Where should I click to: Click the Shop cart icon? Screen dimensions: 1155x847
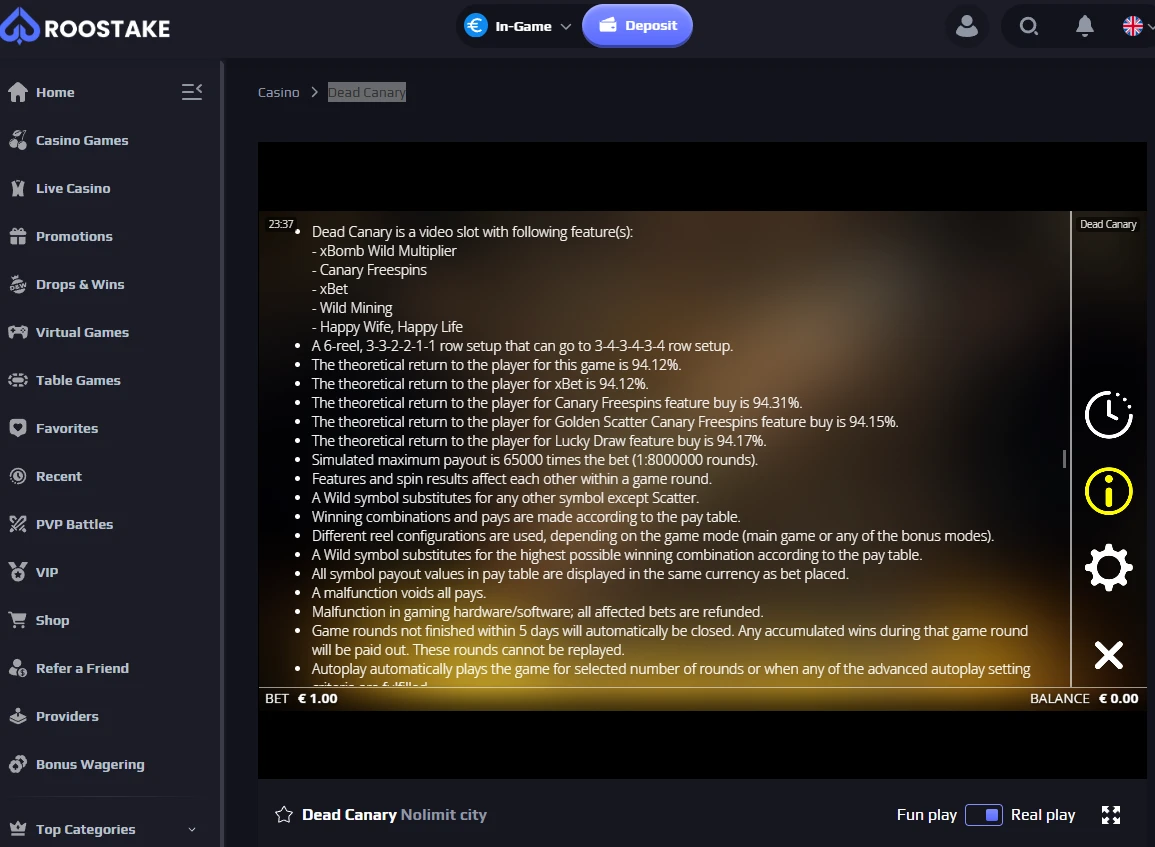pyautogui.click(x=18, y=620)
